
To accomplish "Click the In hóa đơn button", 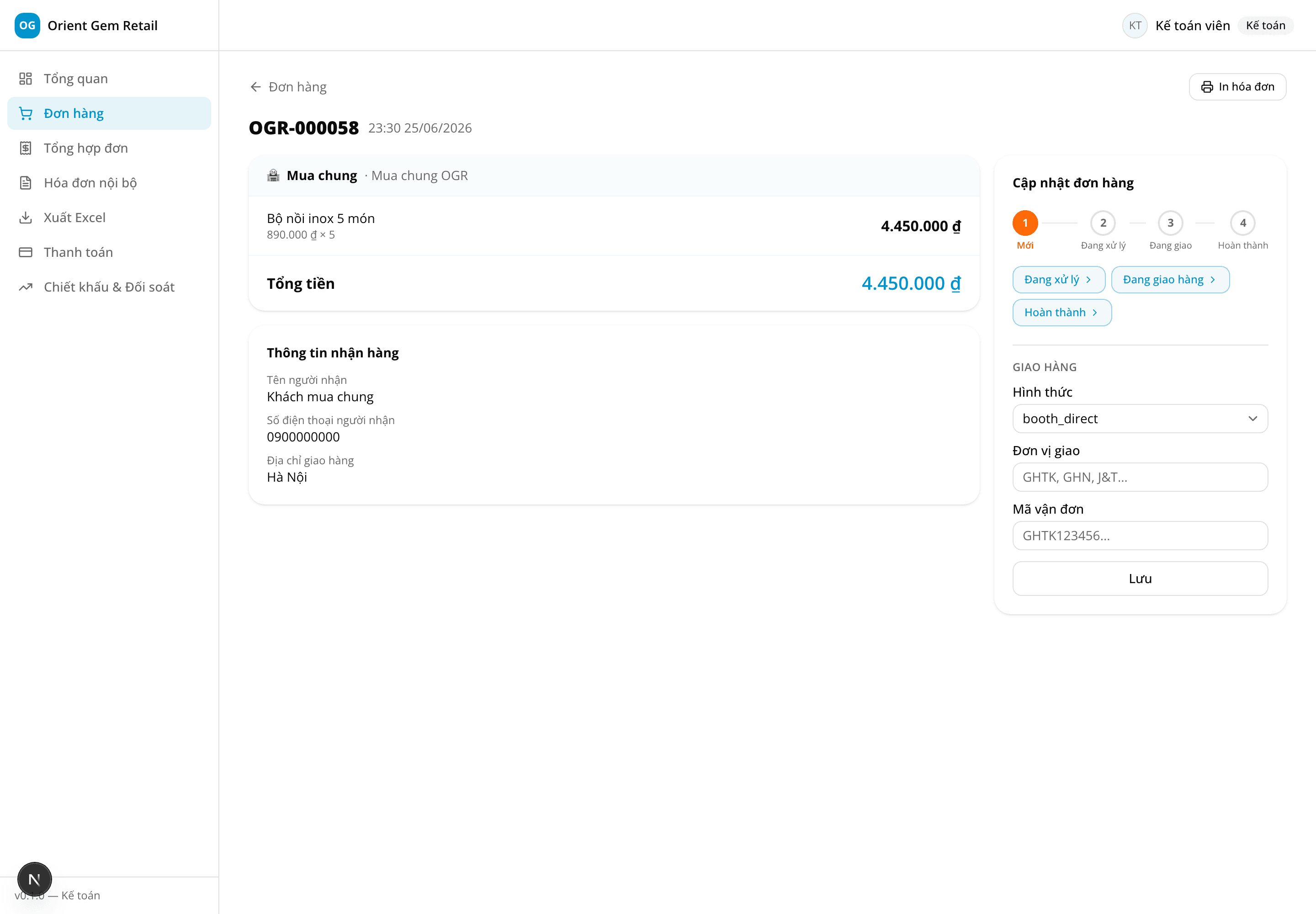I will point(1237,87).
